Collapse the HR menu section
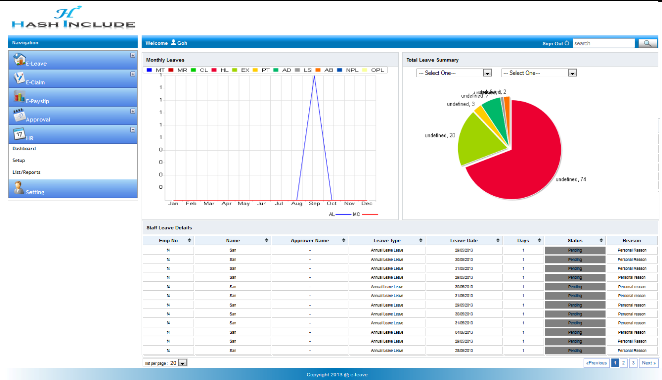This screenshot has height=380, width=662. click(133, 130)
